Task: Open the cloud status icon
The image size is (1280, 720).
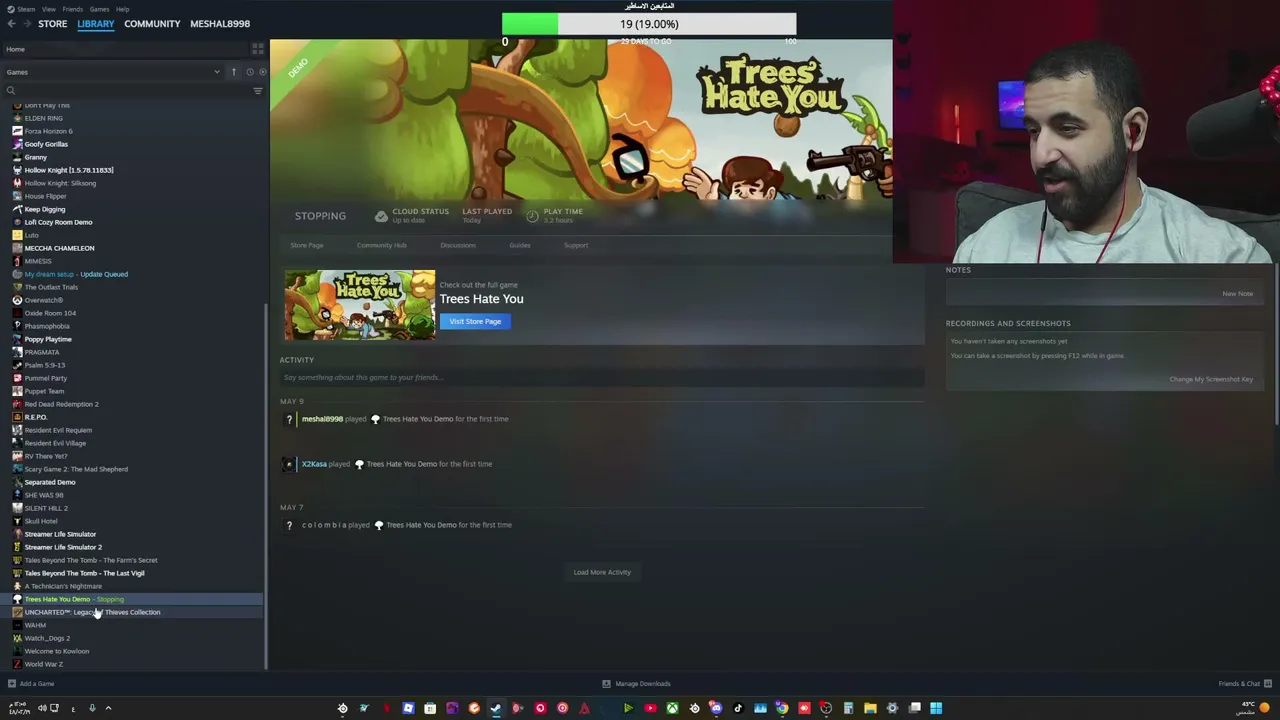Action: 381,215
